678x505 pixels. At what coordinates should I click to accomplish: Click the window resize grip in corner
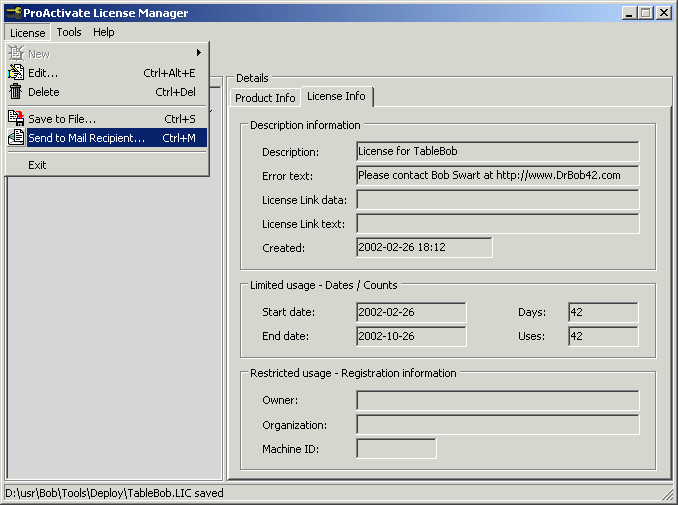tap(668, 493)
